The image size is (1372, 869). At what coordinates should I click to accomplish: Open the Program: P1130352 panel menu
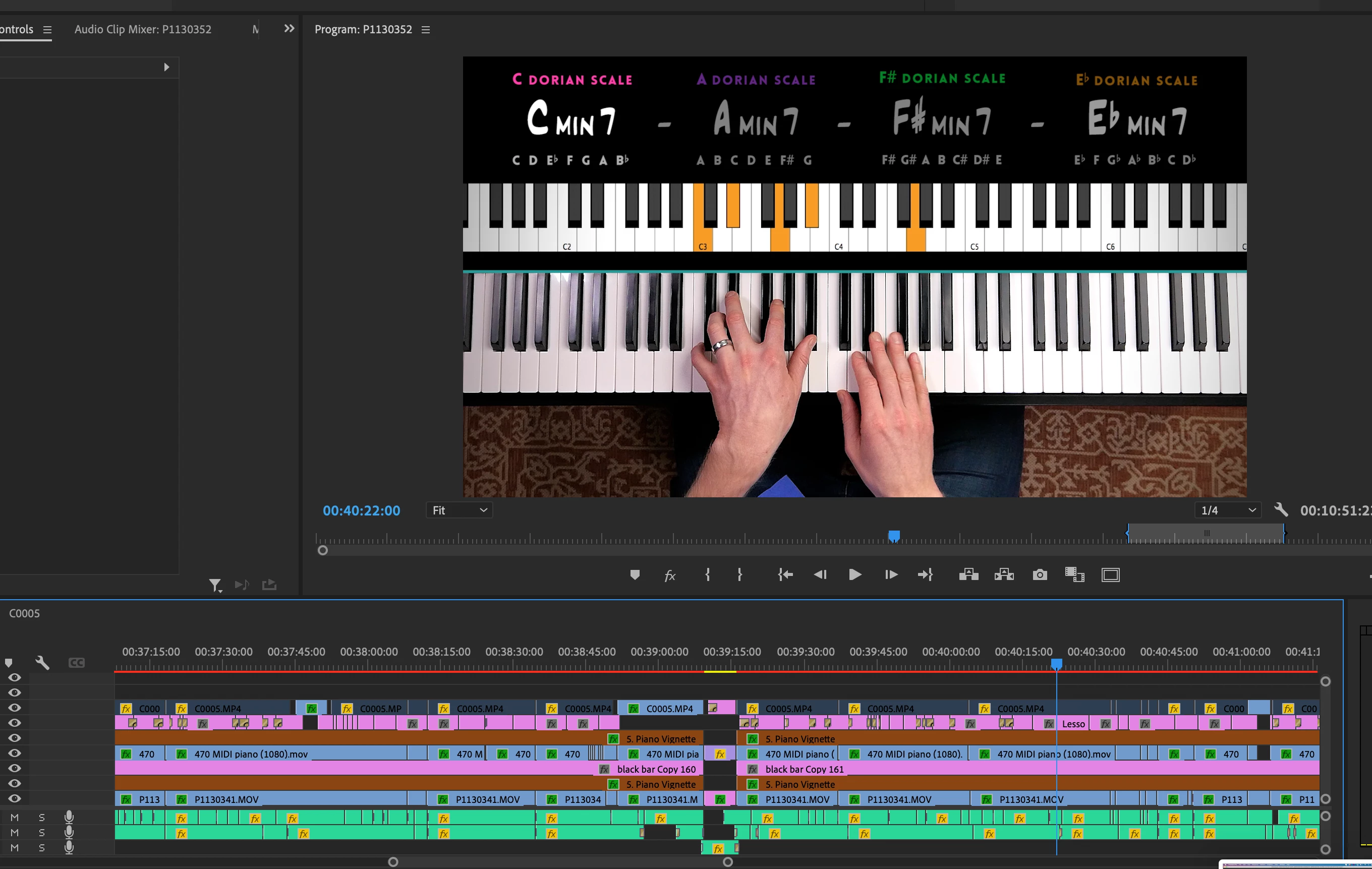(x=426, y=30)
